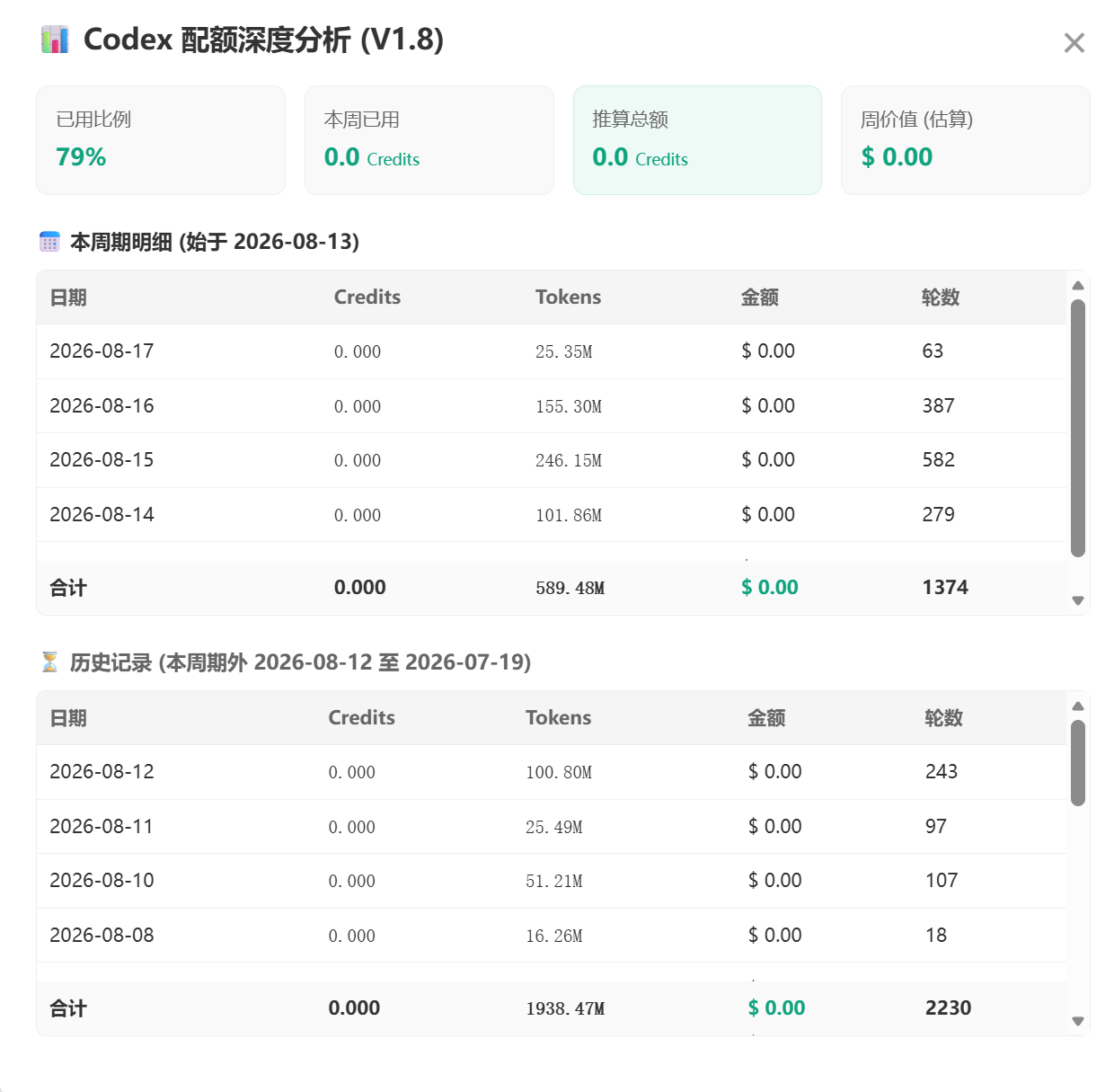Click the total rounds value 1374

tap(945, 588)
